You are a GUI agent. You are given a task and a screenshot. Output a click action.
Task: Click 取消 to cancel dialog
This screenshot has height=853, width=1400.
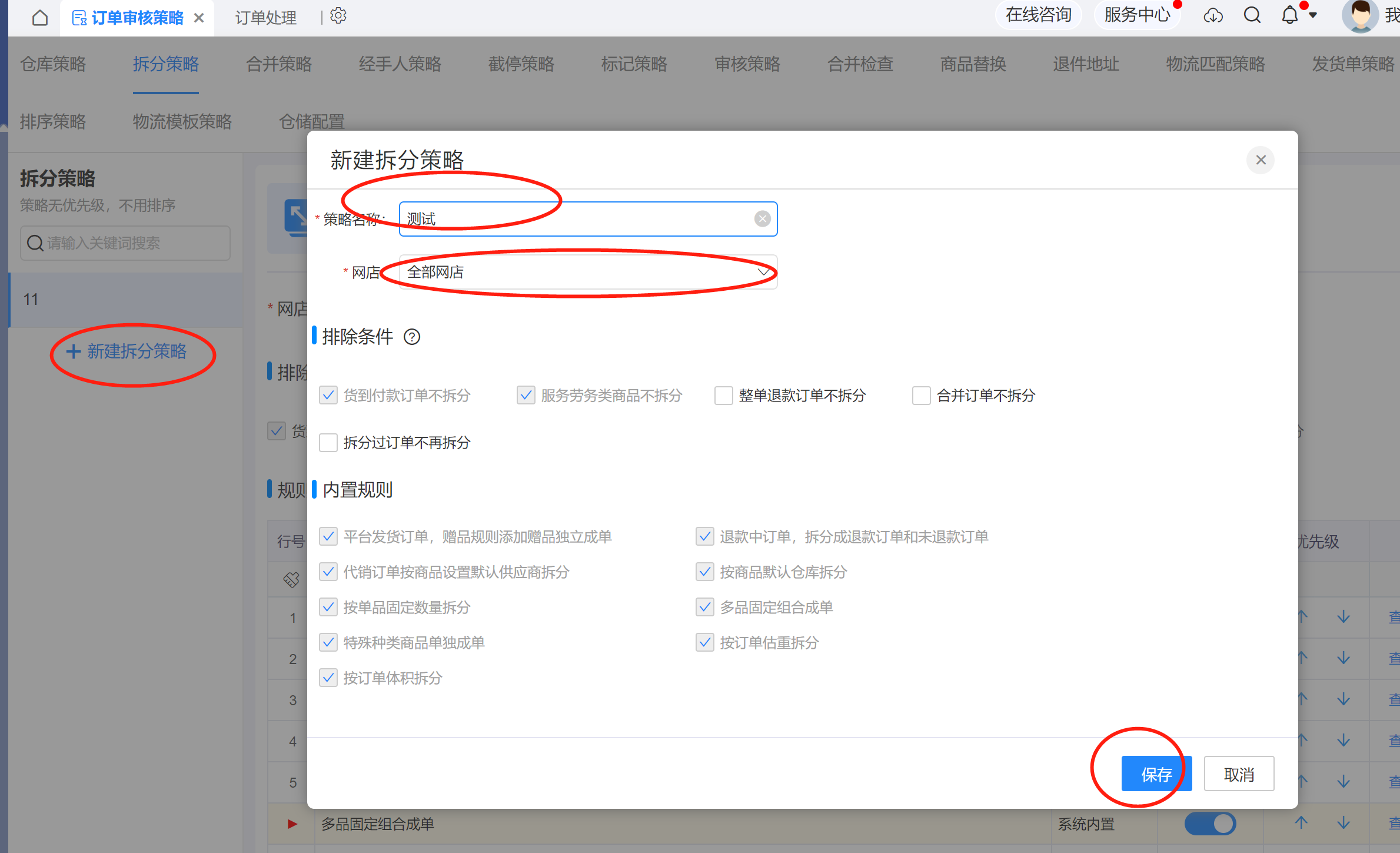(1239, 774)
